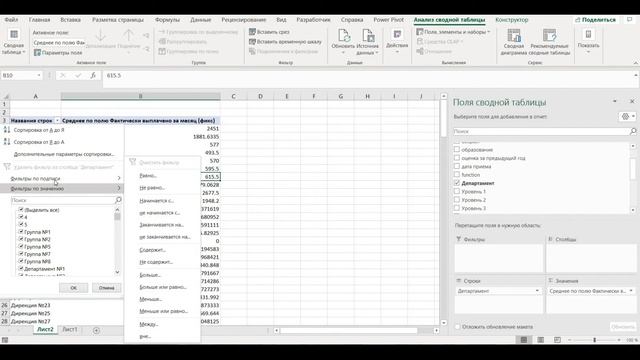The height and width of the screenshot is (360, 640).
Task: Add a new sheet with plus icon
Action: click(96, 330)
